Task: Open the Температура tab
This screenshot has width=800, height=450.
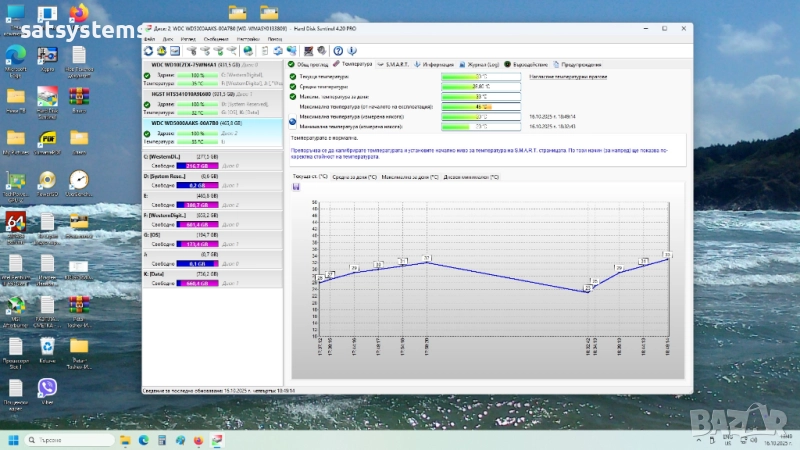Action: pos(352,63)
